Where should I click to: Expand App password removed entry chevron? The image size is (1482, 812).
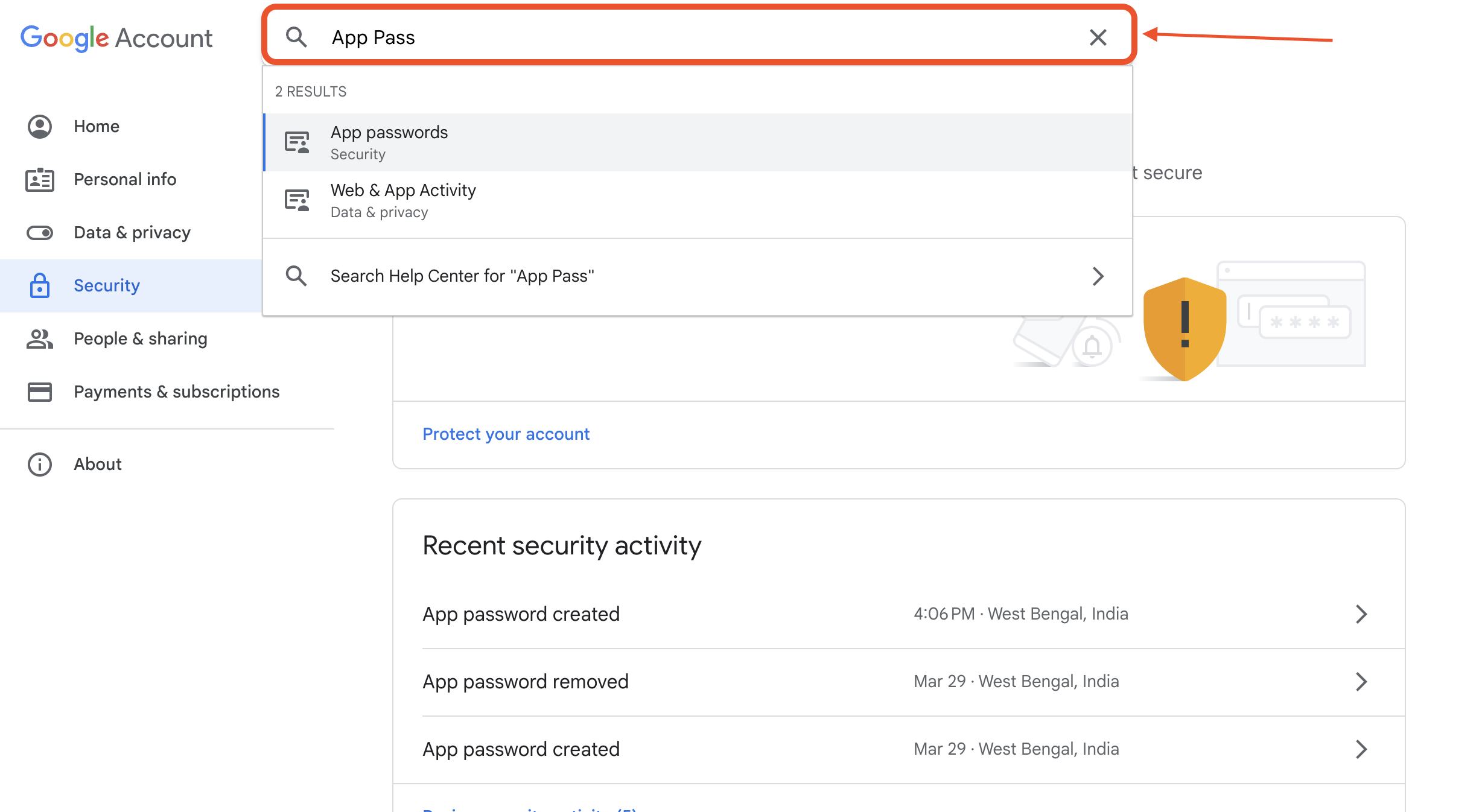[1361, 682]
